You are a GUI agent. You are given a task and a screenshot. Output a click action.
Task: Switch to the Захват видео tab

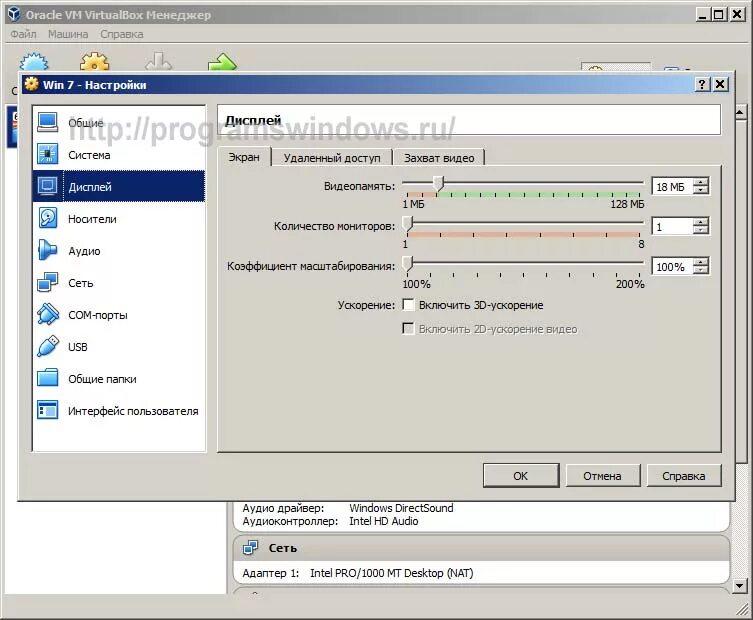(439, 158)
